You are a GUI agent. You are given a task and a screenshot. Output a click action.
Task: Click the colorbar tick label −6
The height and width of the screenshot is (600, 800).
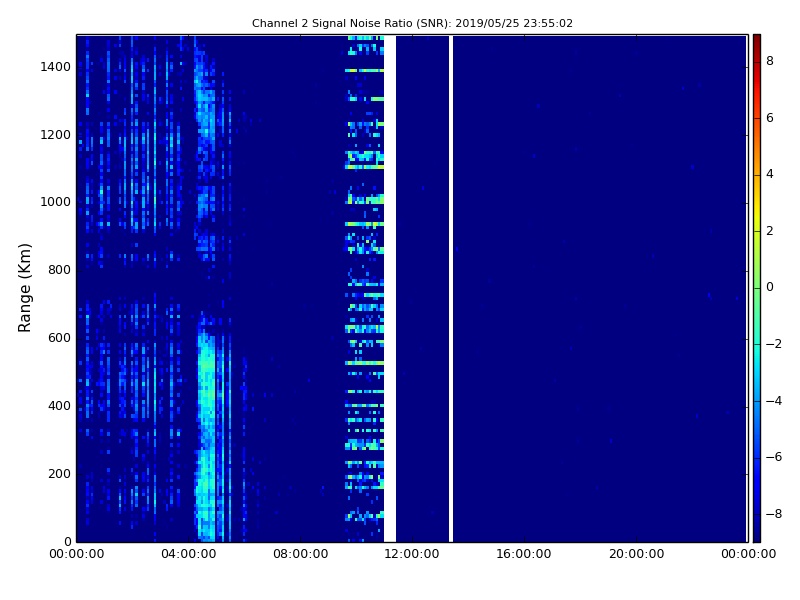[773, 457]
